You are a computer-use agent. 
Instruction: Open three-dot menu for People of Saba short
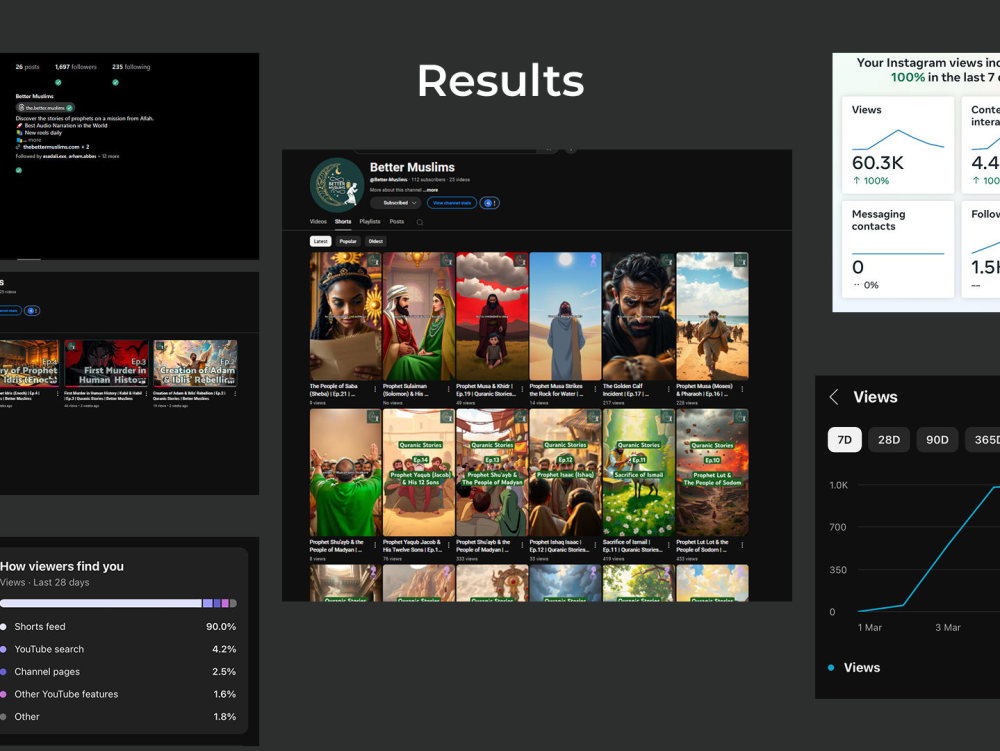(x=375, y=388)
